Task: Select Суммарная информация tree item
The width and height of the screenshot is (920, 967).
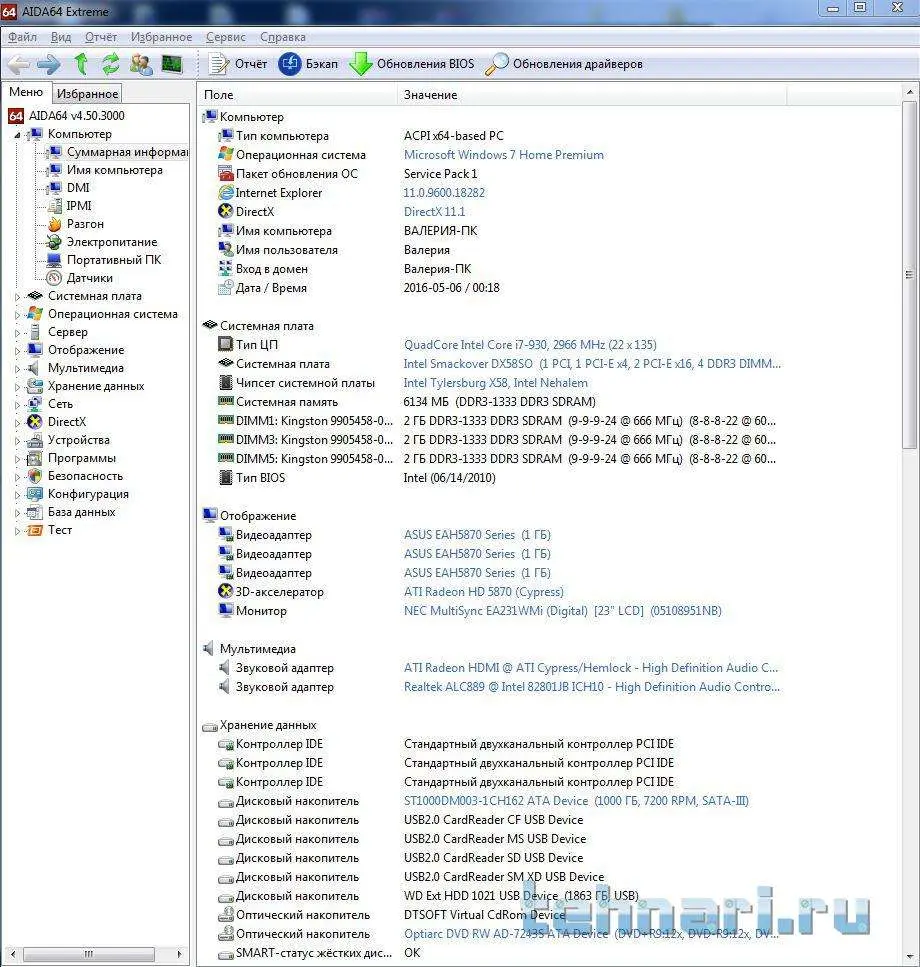Action: [x=117, y=152]
